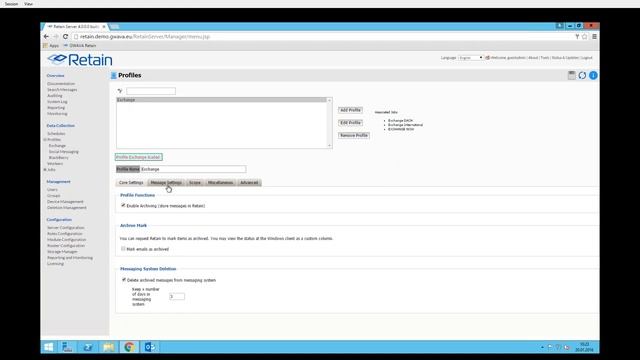Open Outlook from the taskbar

point(149,347)
